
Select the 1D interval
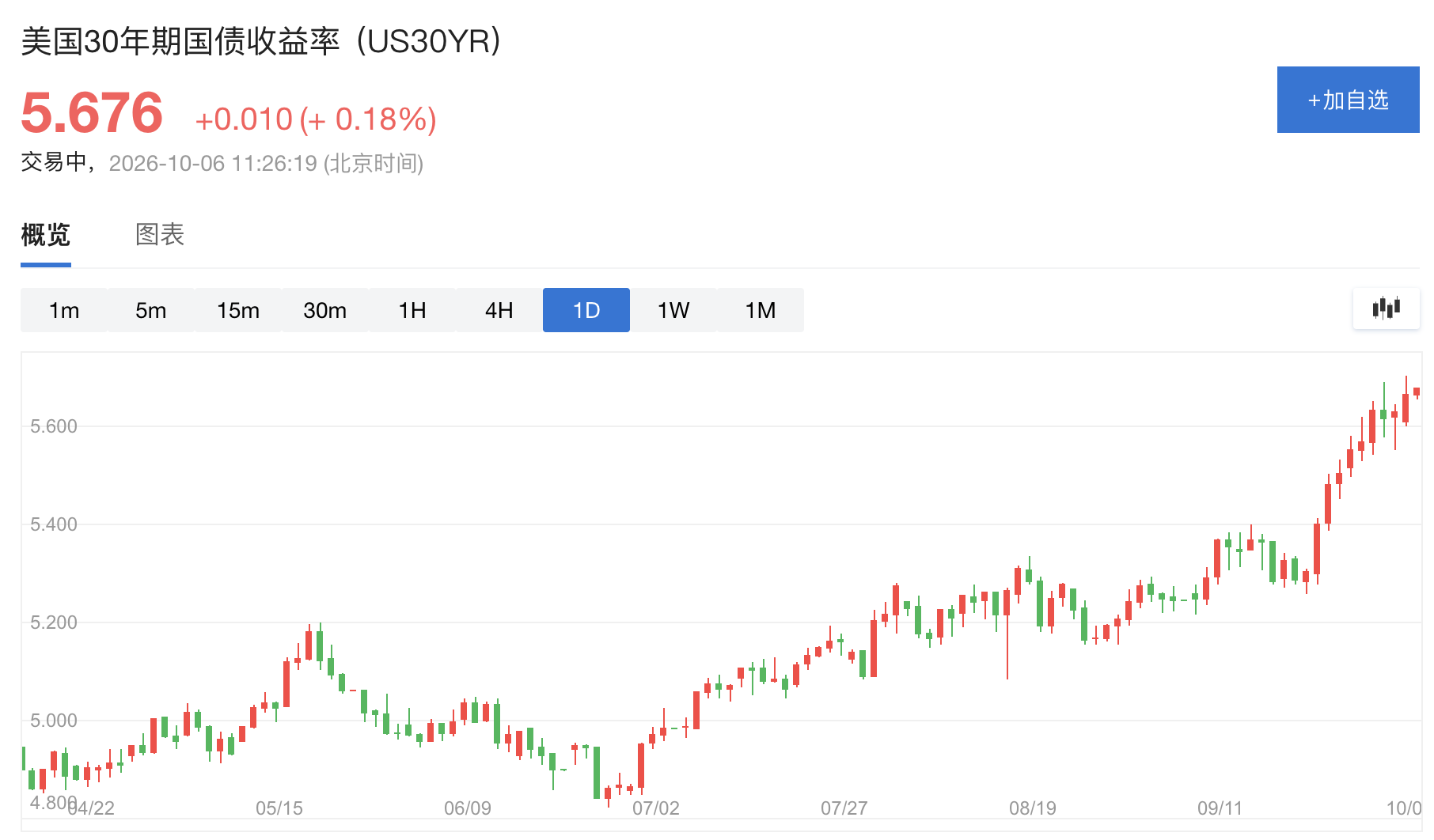click(586, 310)
